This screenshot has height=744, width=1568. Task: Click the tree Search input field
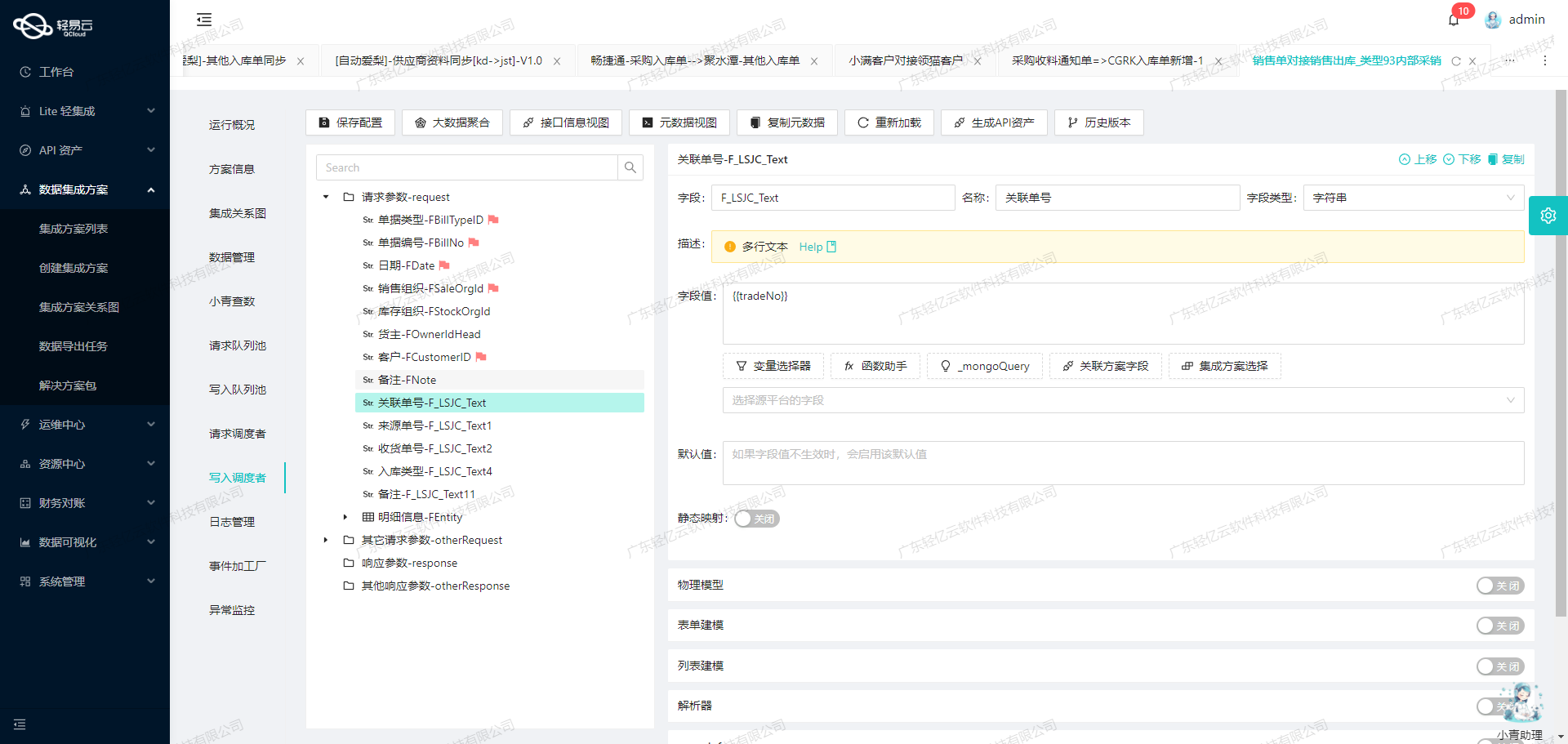click(x=467, y=167)
